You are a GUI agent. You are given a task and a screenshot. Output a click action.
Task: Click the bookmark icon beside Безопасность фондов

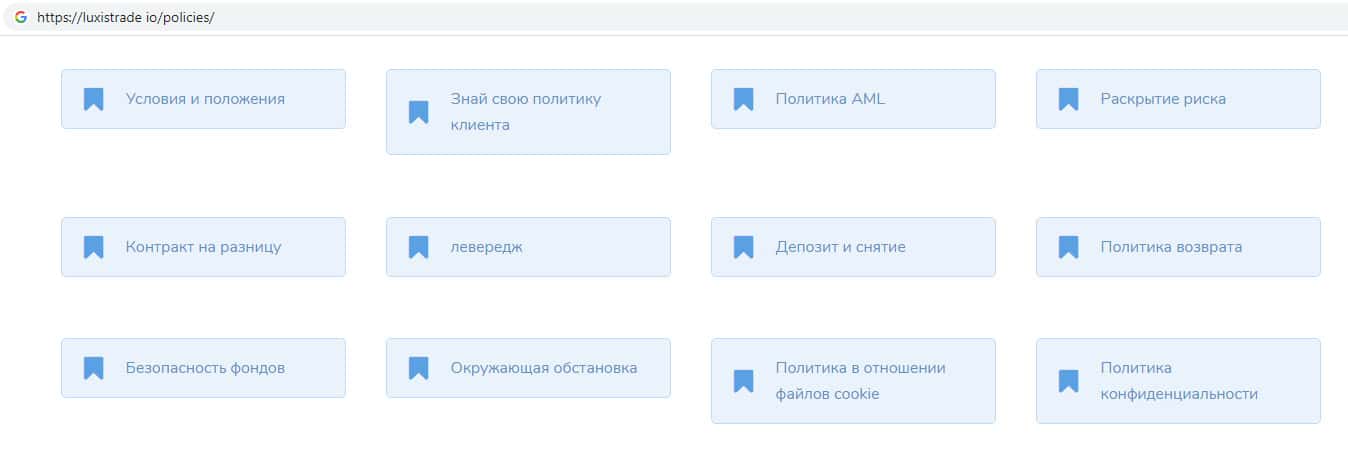coord(93,368)
